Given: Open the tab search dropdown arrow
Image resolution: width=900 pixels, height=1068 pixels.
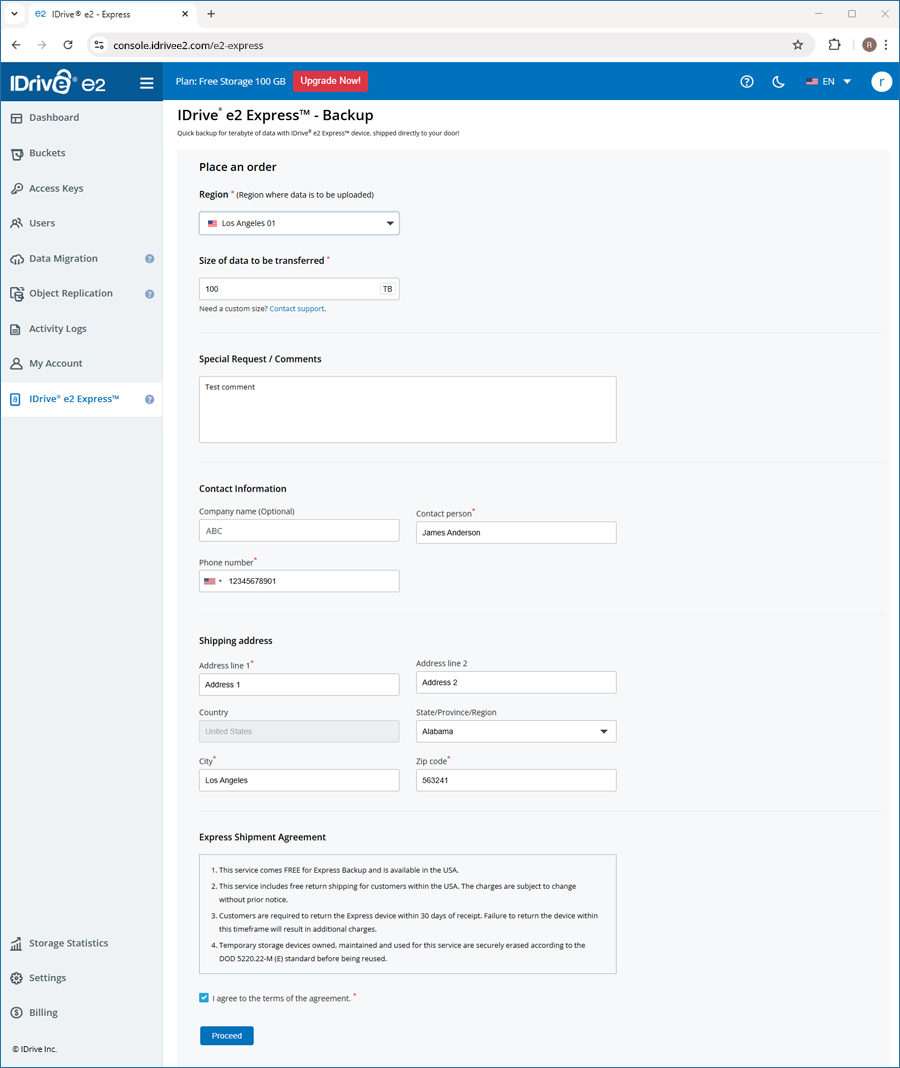Looking at the screenshot, I should pyautogui.click(x=14, y=14).
